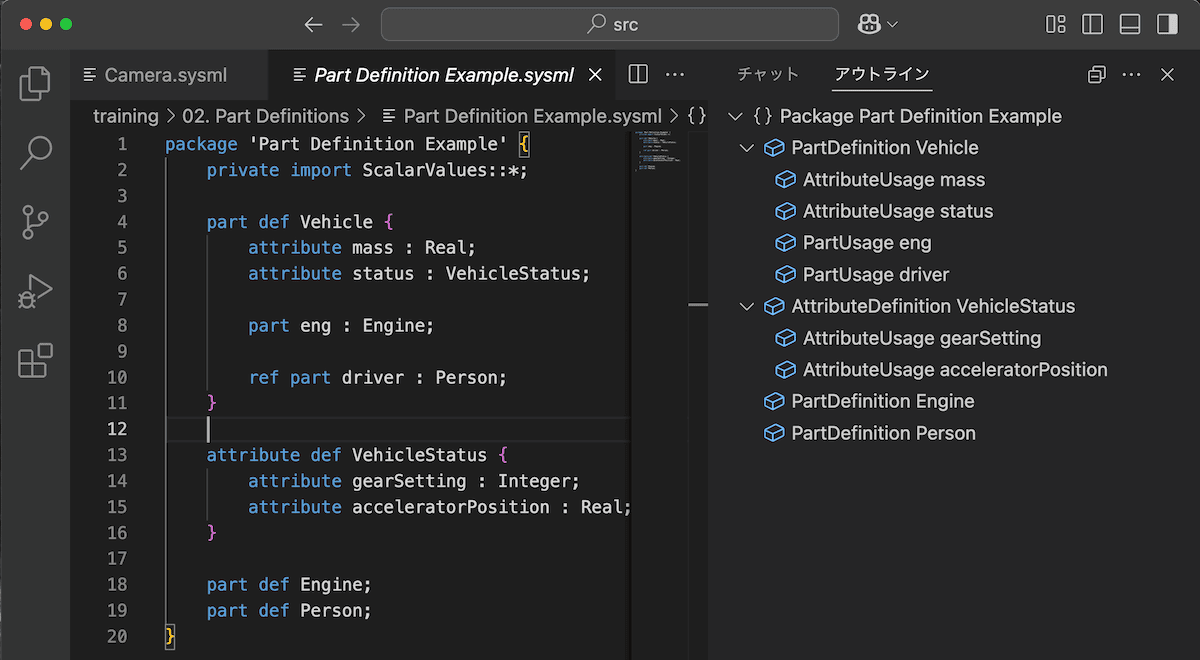Select PartDefinition Person in outline
Viewport: 1200px width, 660px height.
[x=884, y=433]
